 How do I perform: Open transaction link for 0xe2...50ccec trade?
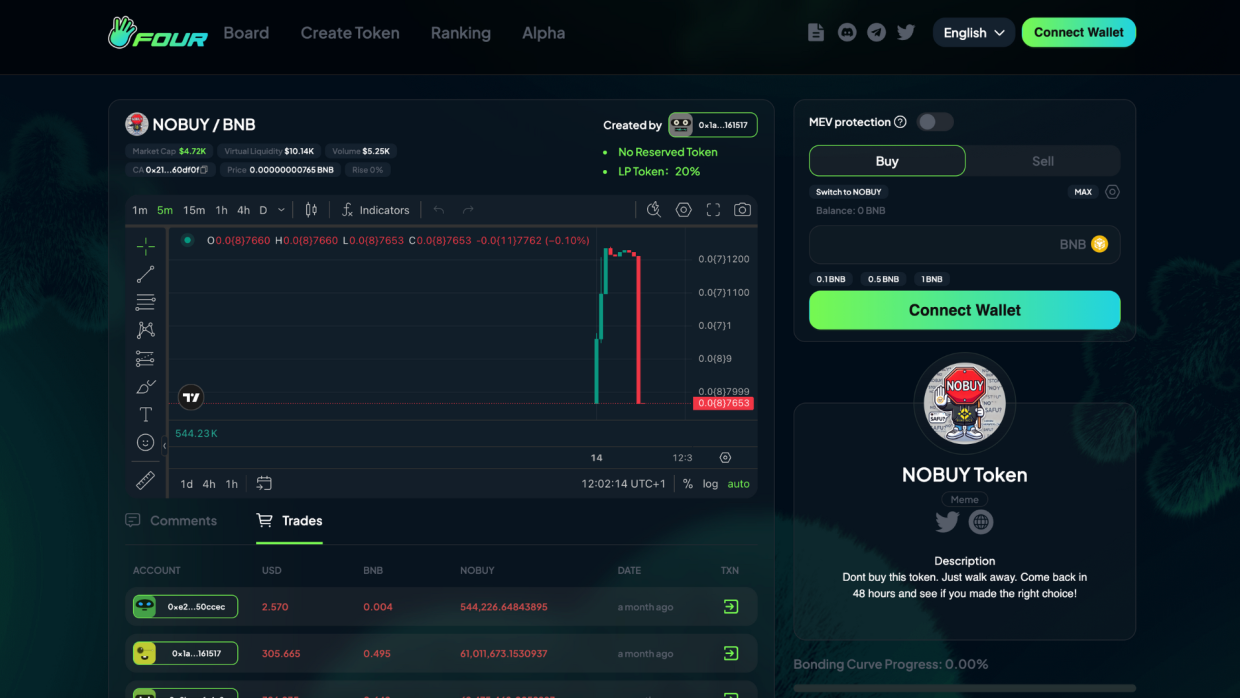coord(731,606)
